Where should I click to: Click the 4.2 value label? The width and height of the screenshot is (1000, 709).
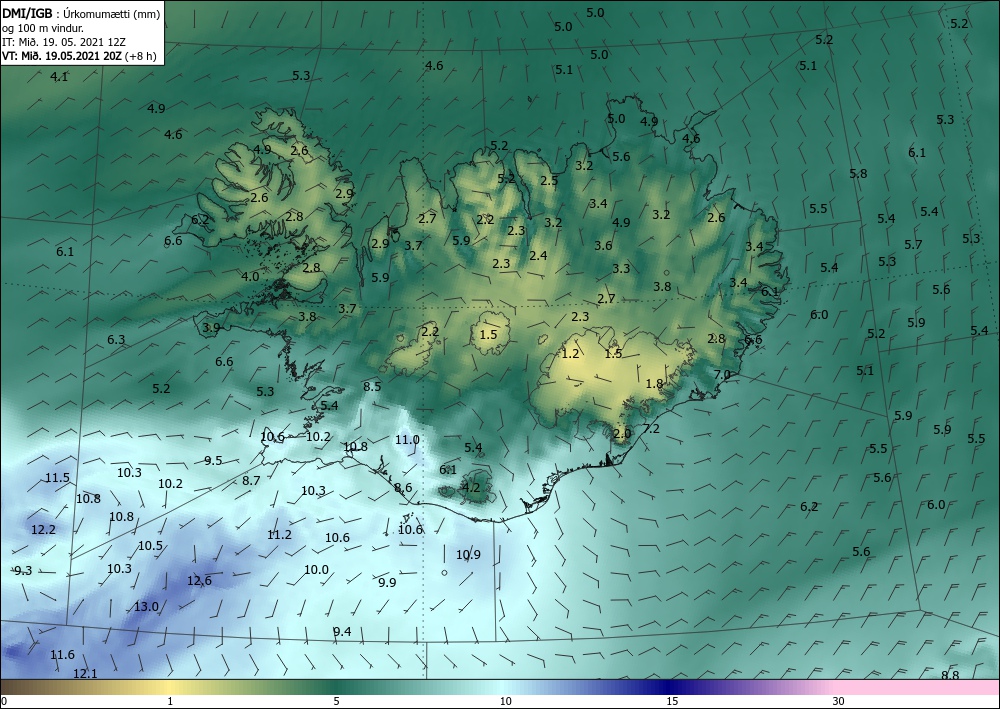[x=471, y=487]
